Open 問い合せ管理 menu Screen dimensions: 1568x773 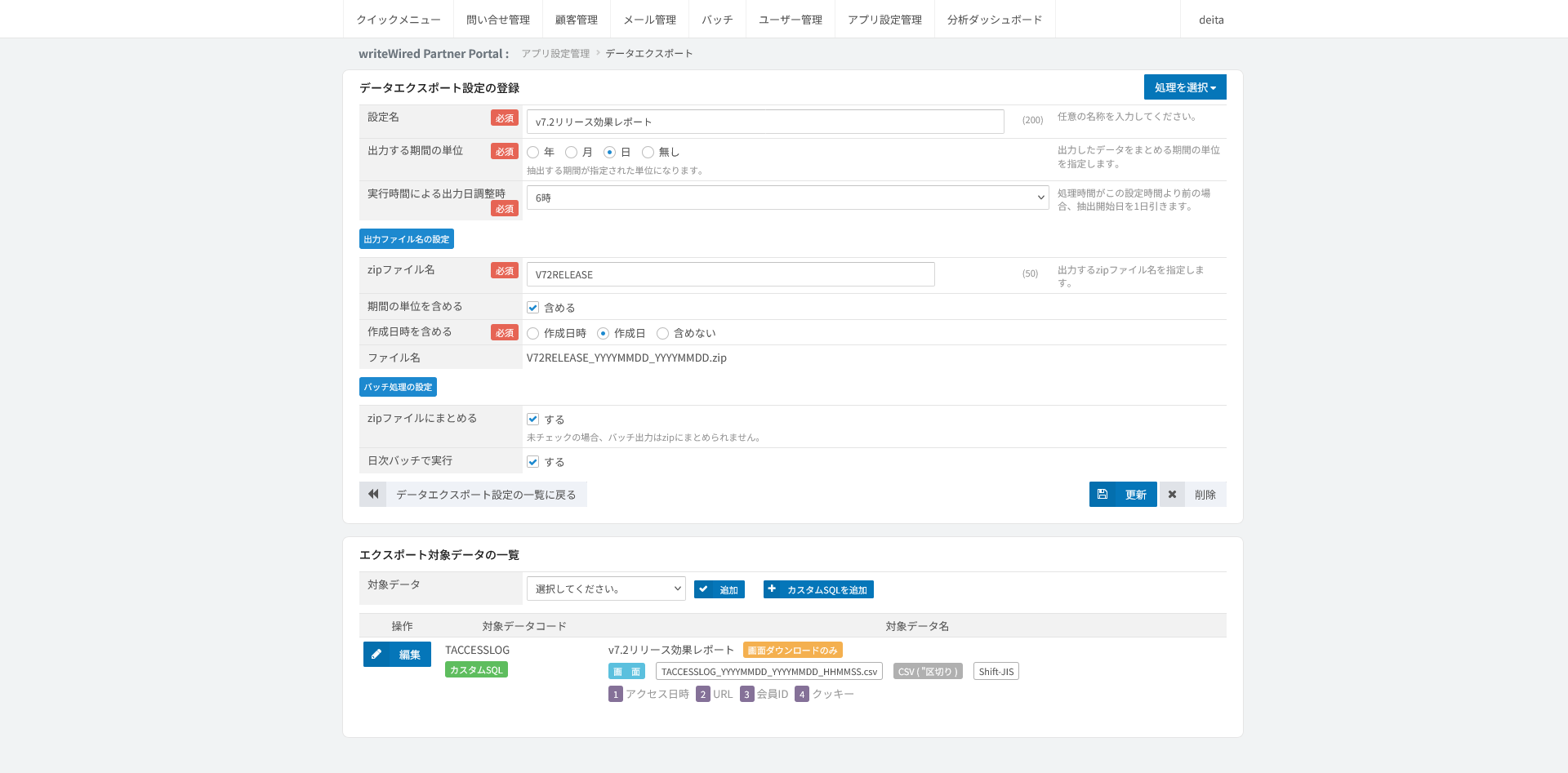tap(498, 20)
